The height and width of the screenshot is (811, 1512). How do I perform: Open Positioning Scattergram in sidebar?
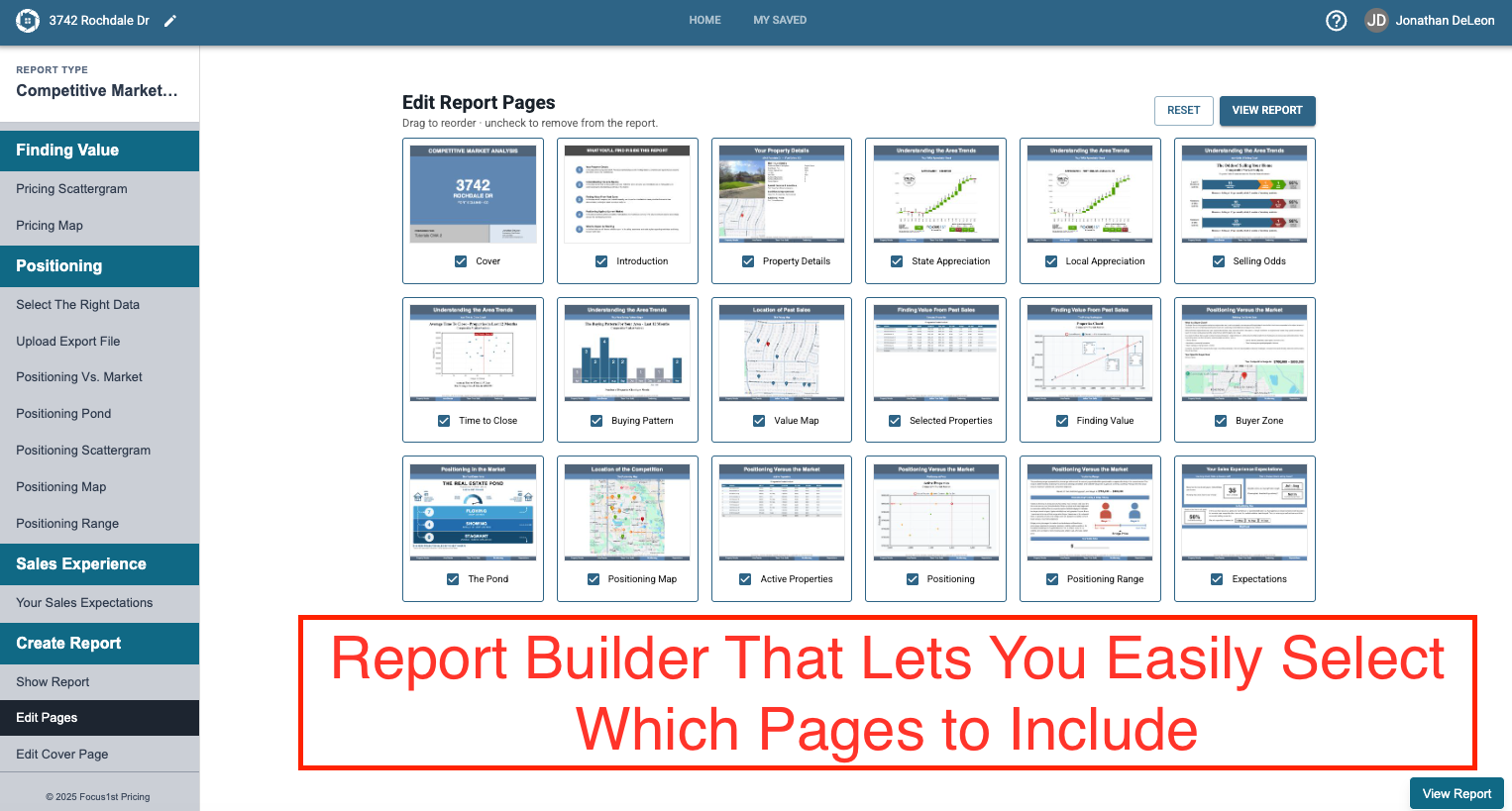99,451
